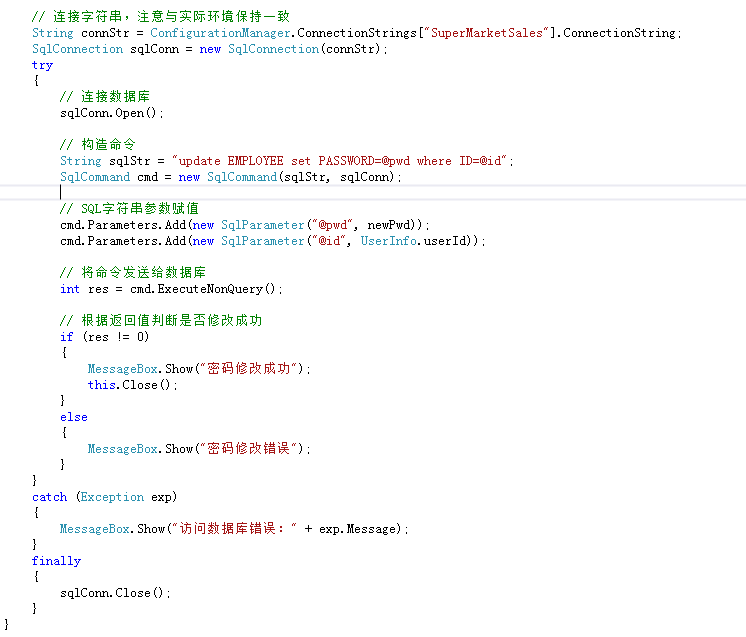Click the 'finally' keyword
This screenshot has width=746, height=637.
56,561
